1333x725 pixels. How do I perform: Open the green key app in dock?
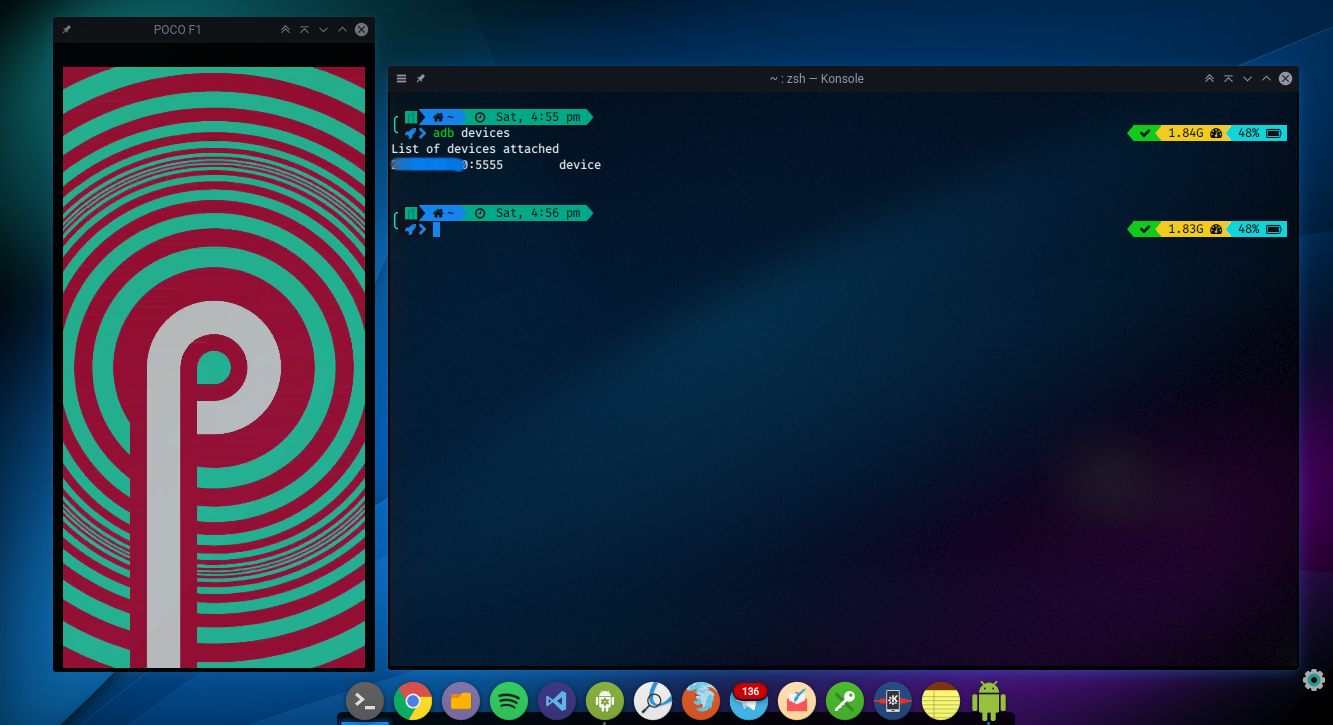(x=845, y=701)
